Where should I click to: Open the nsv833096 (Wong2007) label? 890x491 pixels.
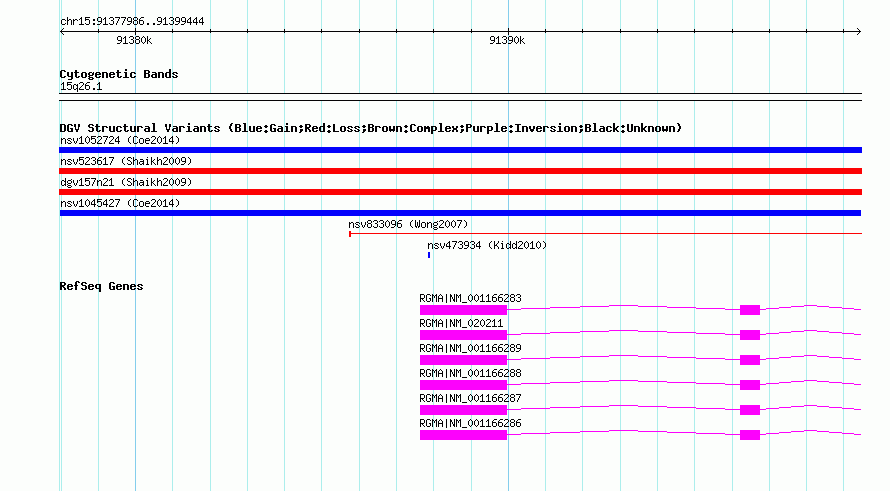(408, 224)
